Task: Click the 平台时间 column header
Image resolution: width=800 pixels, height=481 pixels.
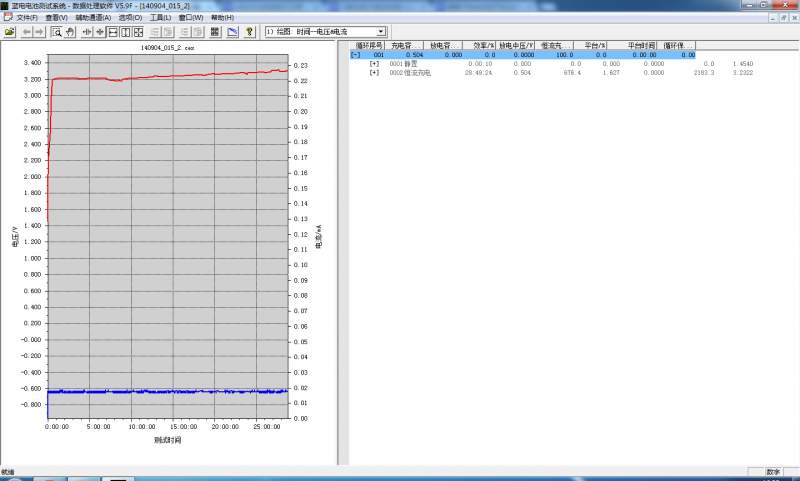Action: tap(632, 45)
